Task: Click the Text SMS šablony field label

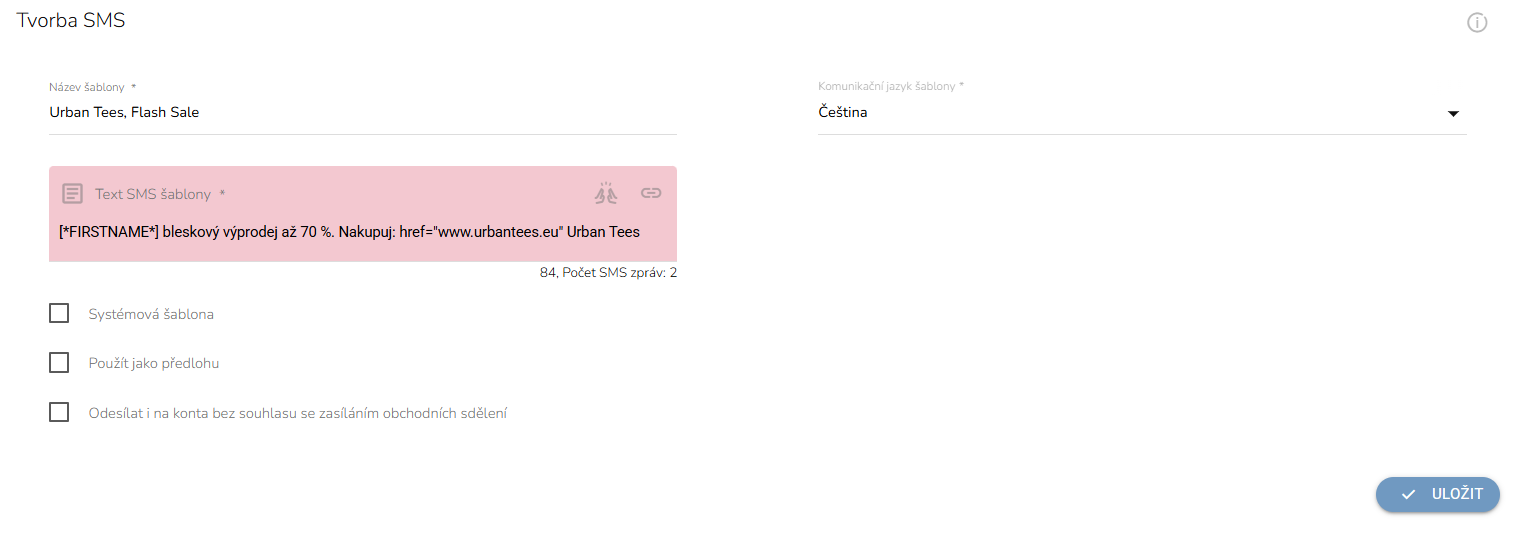Action: pos(160,194)
